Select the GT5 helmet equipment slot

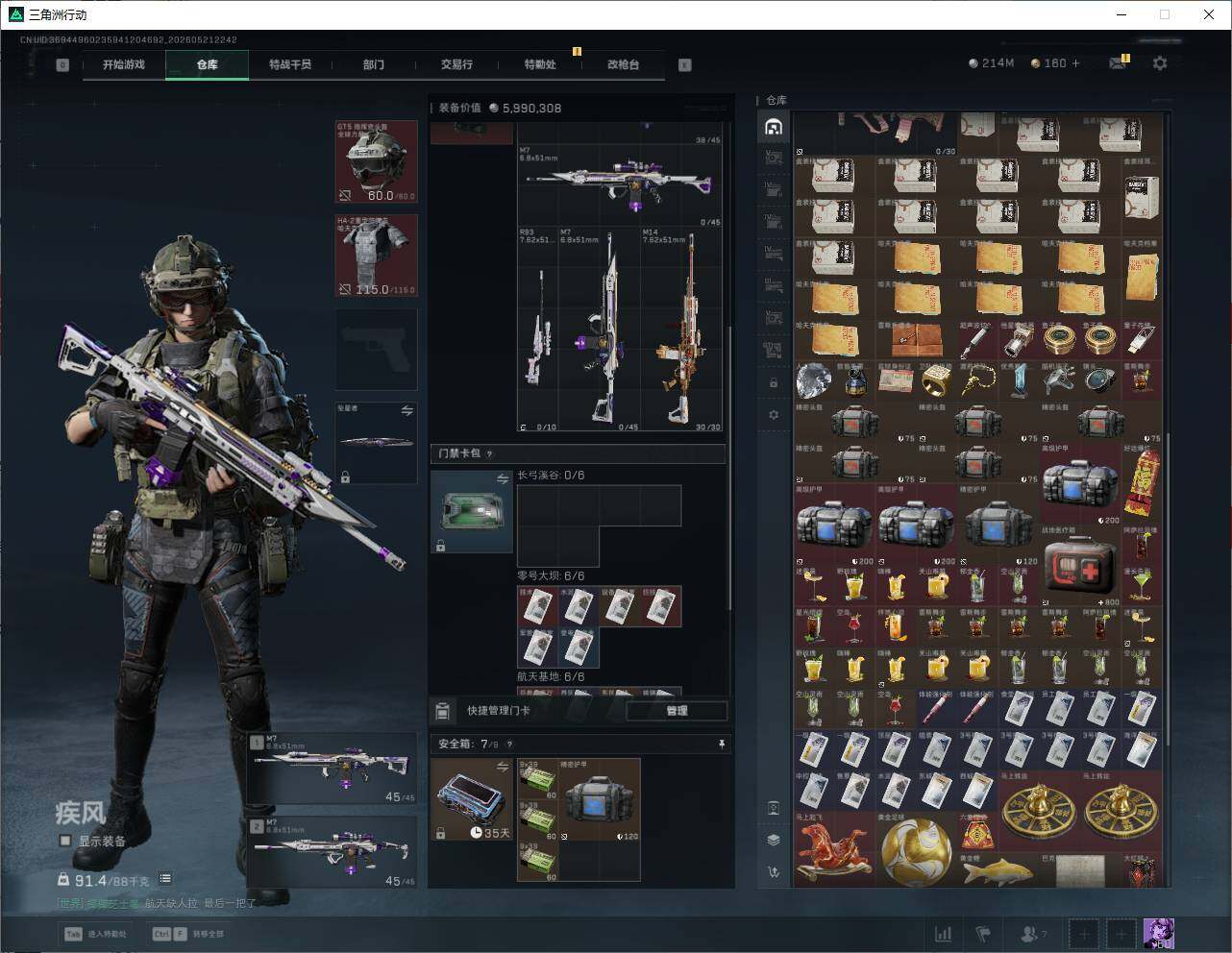(376, 161)
